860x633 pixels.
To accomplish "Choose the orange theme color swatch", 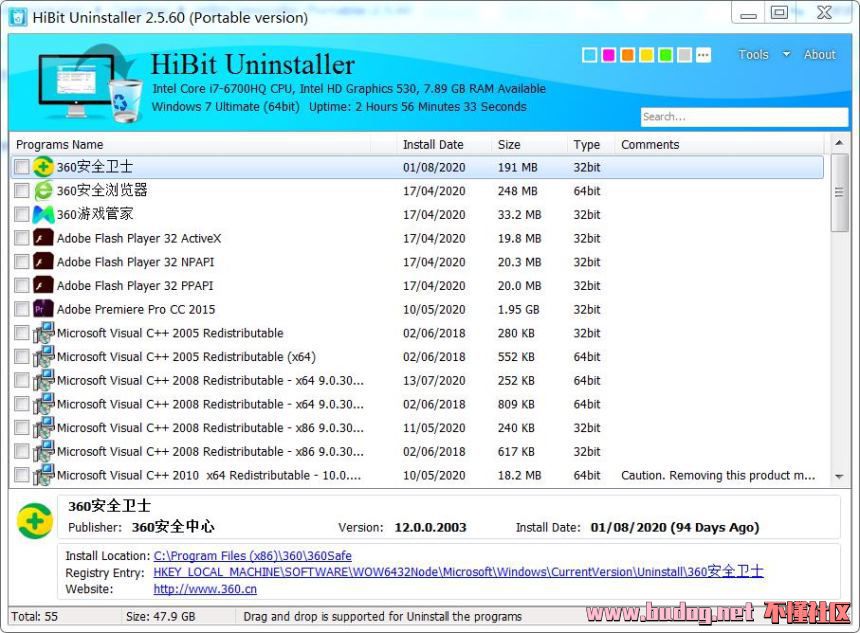I will tap(627, 55).
